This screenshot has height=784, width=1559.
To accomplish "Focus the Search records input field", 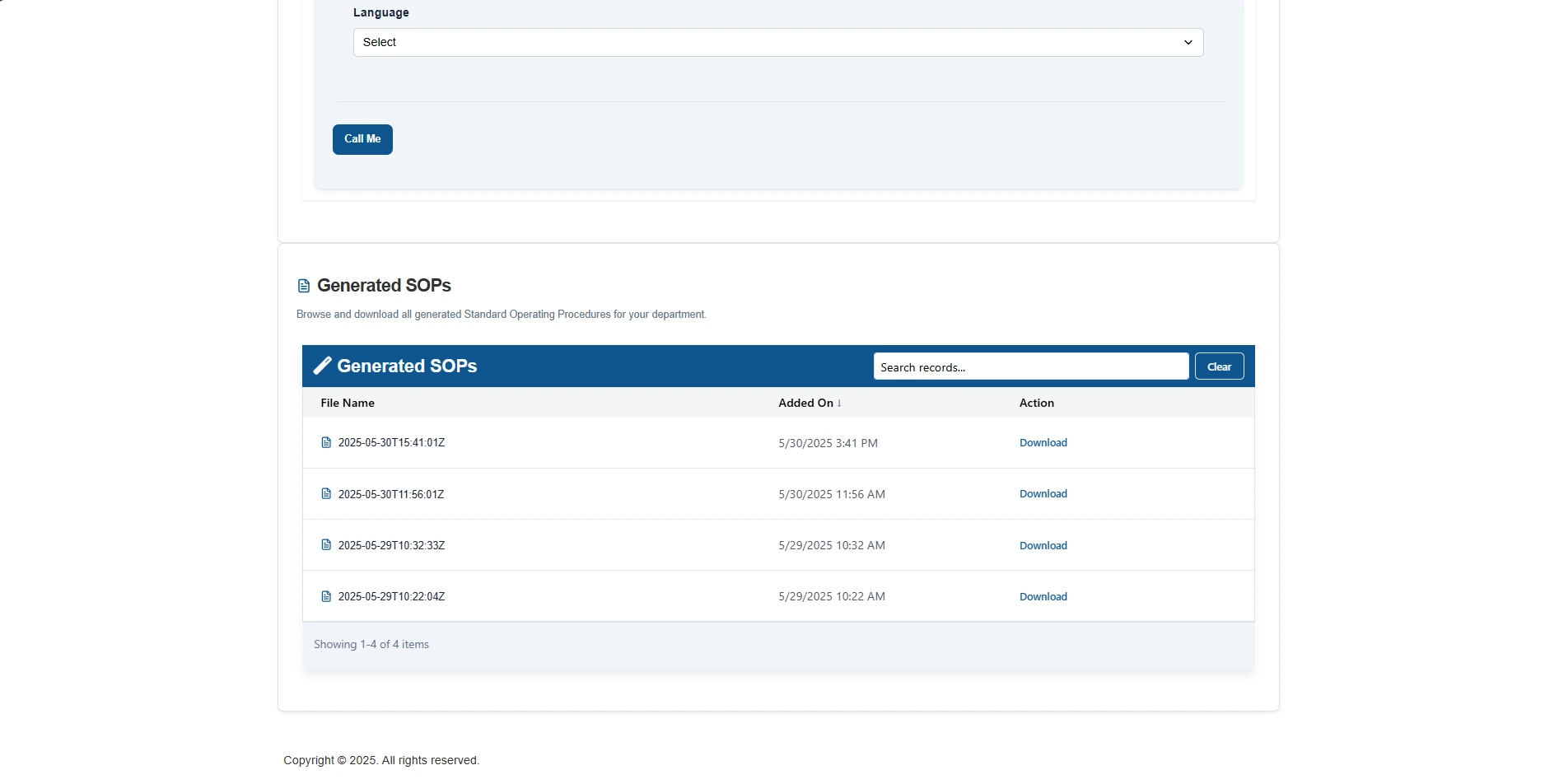I will tap(1031, 366).
